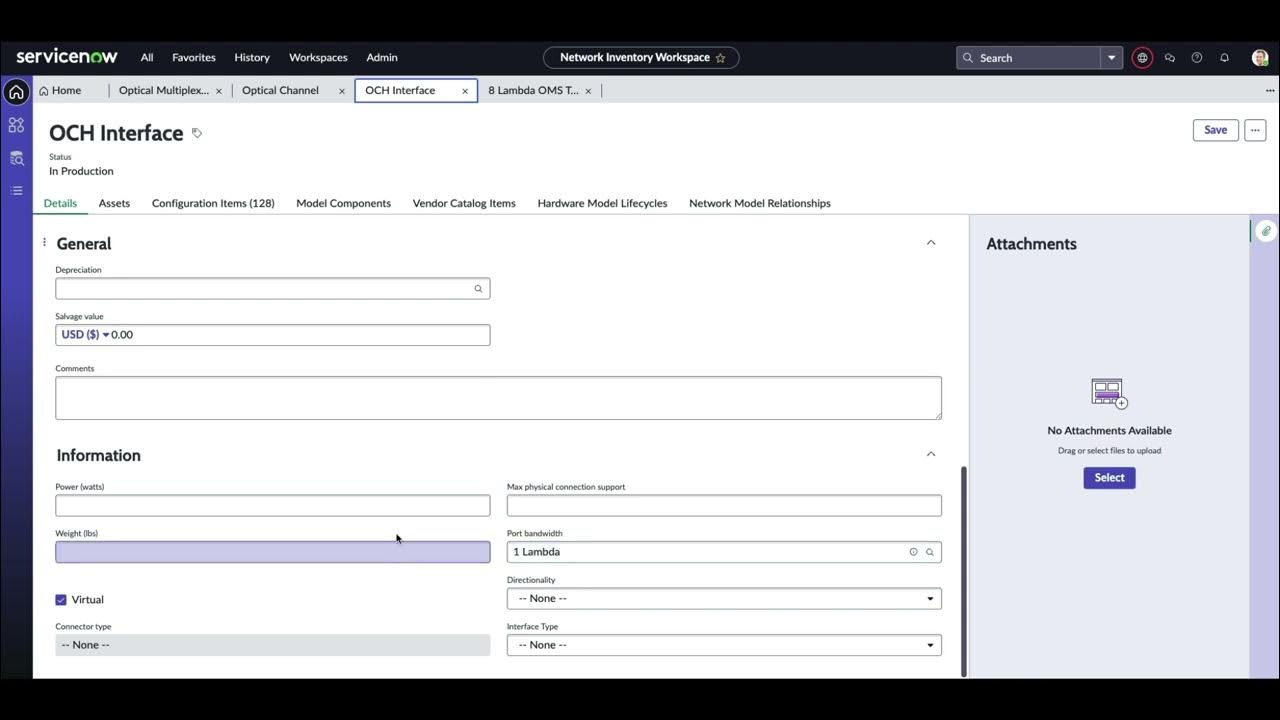
Task: Open the globe scope selector icon
Action: [x=1142, y=58]
